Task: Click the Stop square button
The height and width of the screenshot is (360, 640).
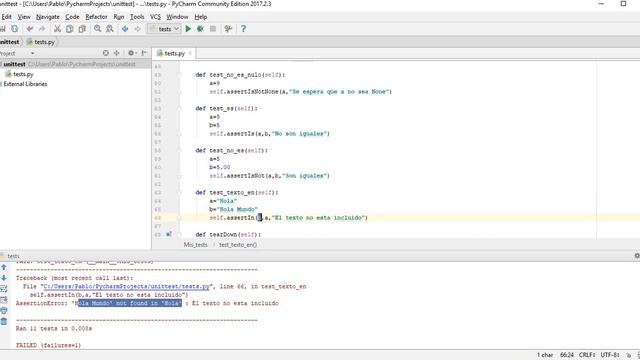Action: click(213, 29)
